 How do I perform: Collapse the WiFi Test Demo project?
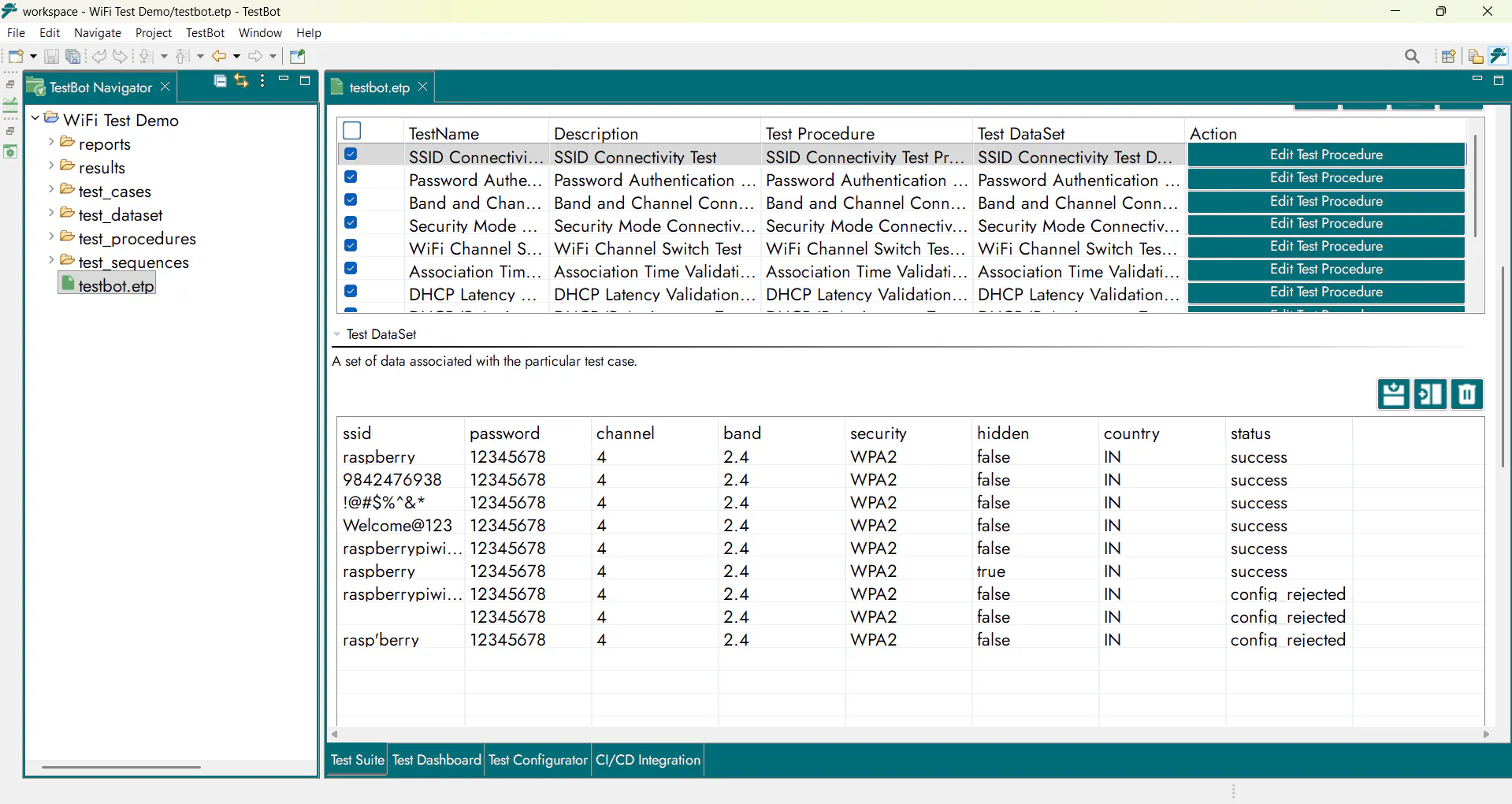35,118
